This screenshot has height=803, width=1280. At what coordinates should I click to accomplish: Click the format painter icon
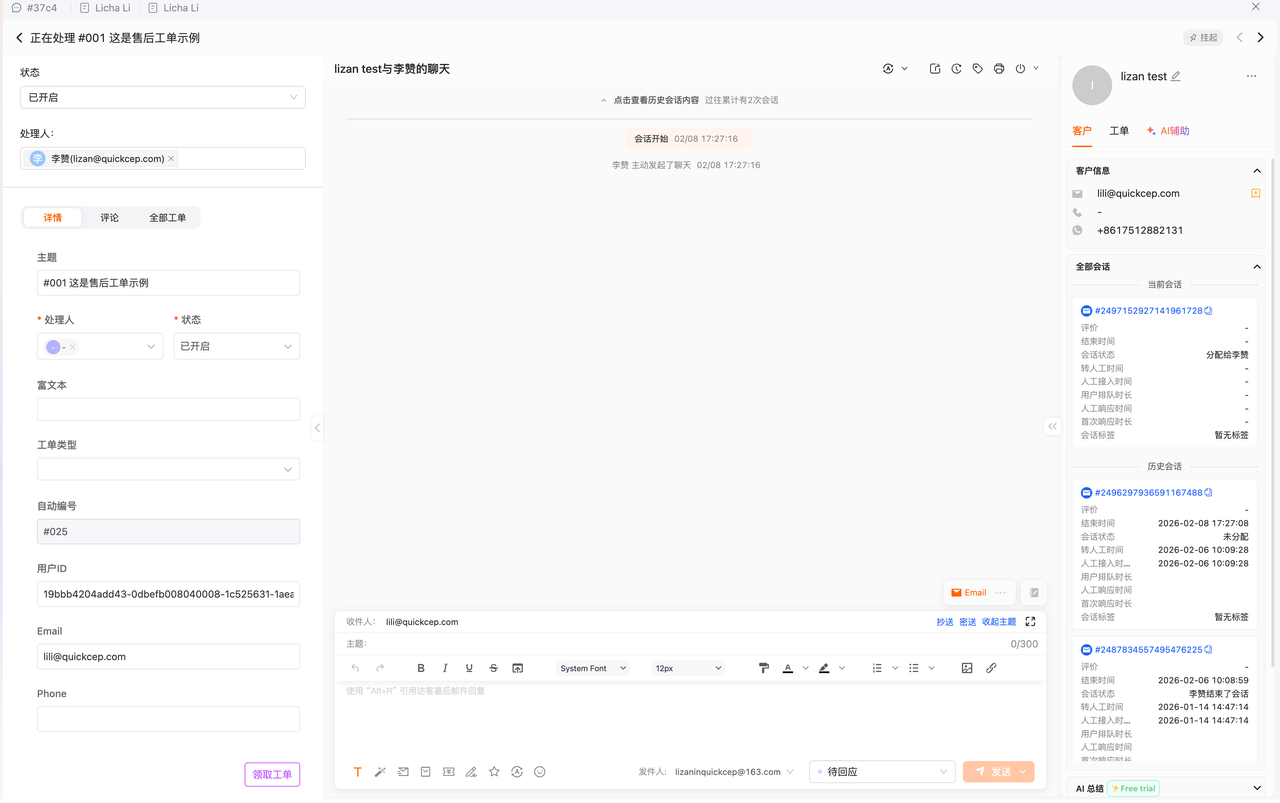764,668
